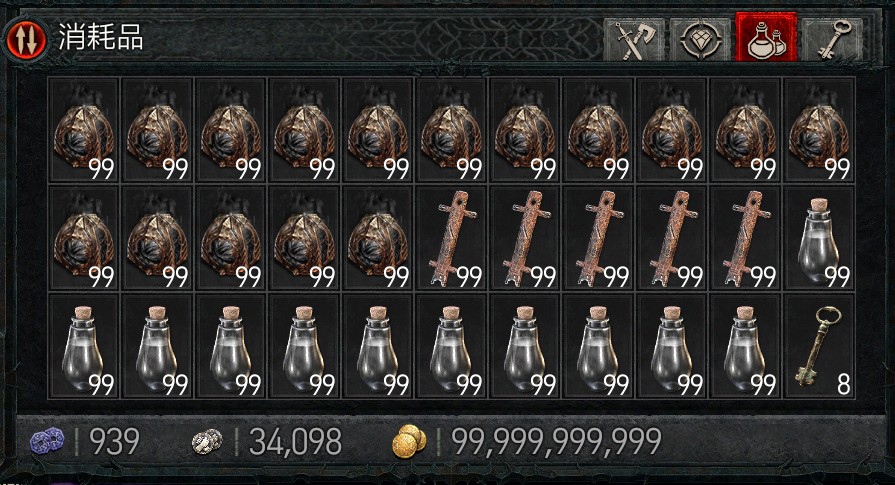Select the first rusty cross-shaped item stack
895x485 pixels.
point(451,238)
